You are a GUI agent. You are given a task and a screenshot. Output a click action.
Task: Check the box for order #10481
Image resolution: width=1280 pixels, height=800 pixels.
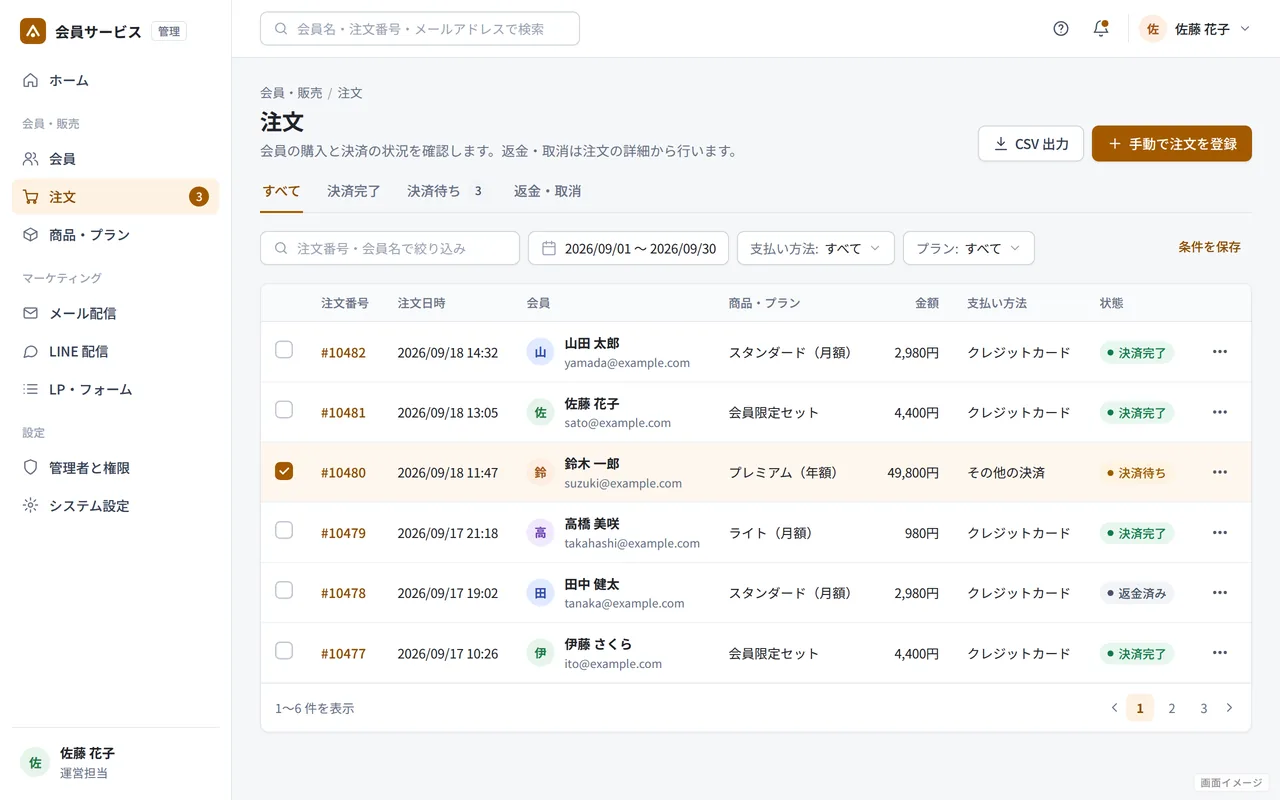pyautogui.click(x=284, y=410)
